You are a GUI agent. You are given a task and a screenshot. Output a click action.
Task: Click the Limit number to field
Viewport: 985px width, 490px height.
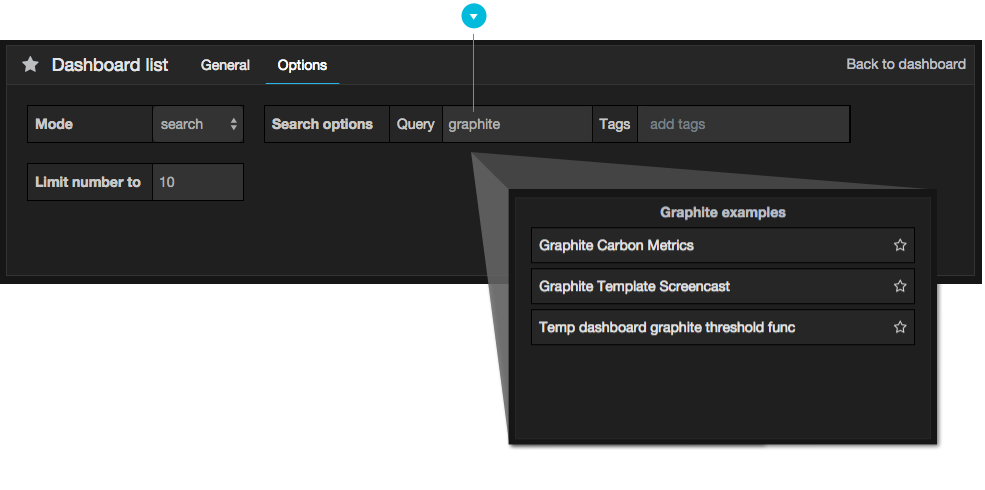(x=198, y=182)
